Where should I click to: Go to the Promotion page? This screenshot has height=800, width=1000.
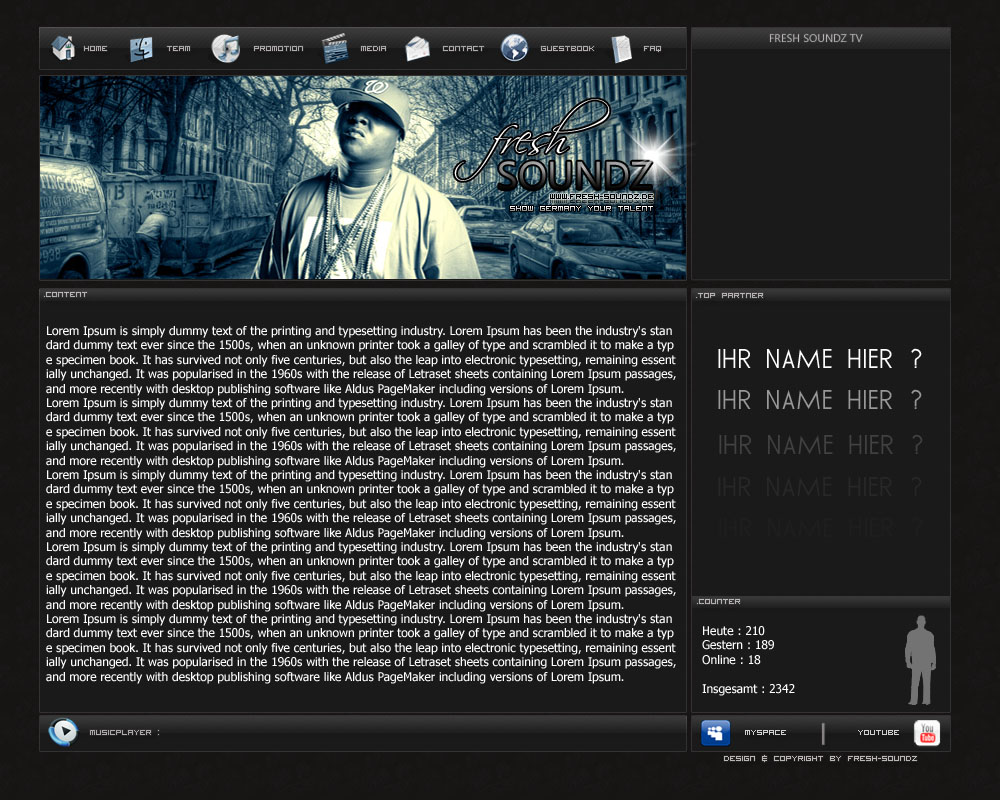click(278, 49)
